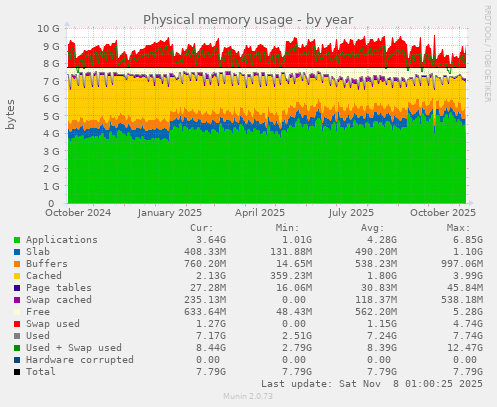This screenshot has height=407, width=497.
Task: Click Cached minimum value 359.23M
Action: click(x=291, y=276)
